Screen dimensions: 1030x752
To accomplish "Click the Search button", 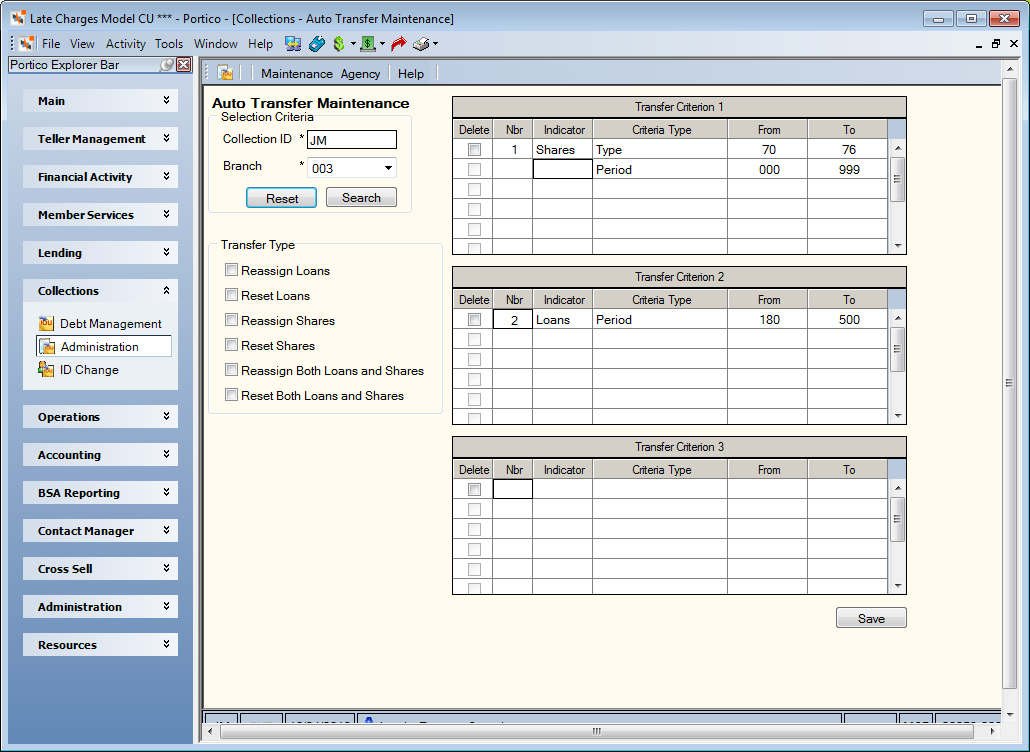I will [x=361, y=198].
